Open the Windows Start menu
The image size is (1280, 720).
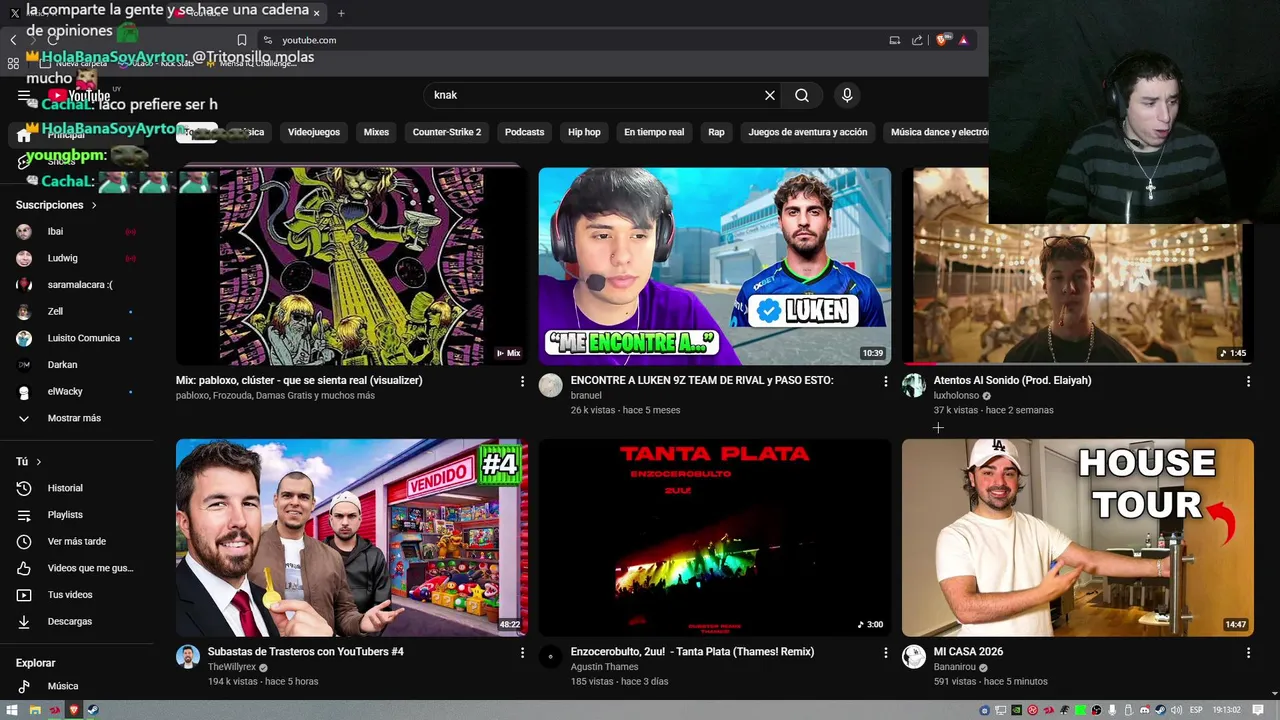[x=13, y=710]
